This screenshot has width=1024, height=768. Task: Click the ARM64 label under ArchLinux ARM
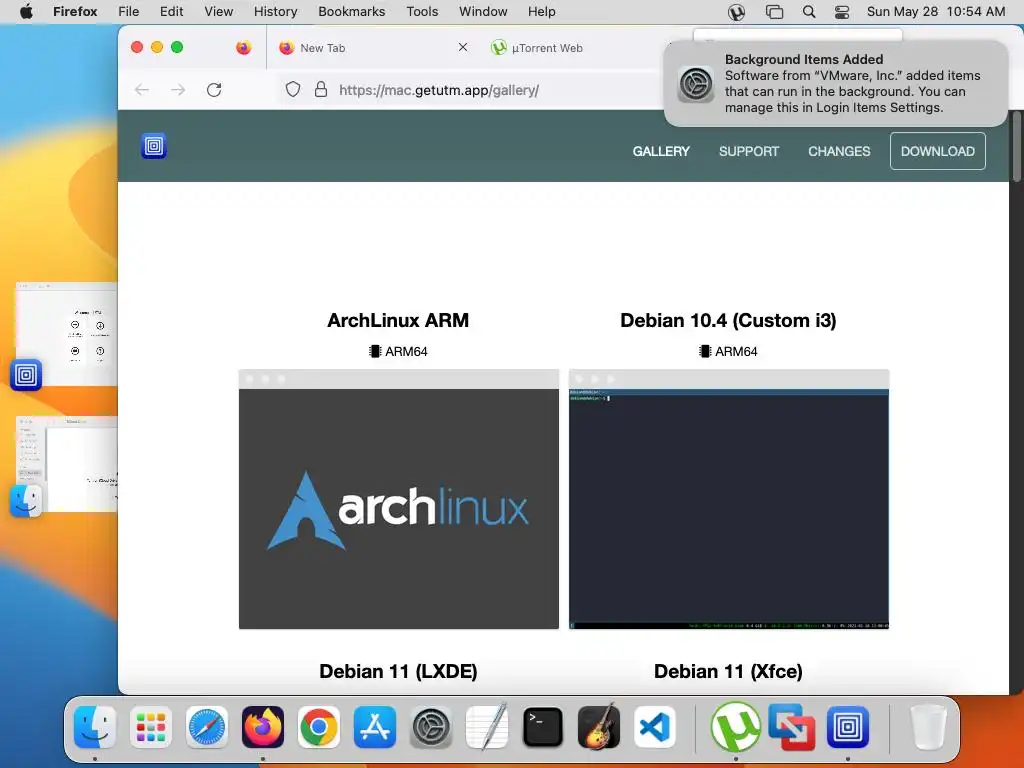(x=398, y=351)
